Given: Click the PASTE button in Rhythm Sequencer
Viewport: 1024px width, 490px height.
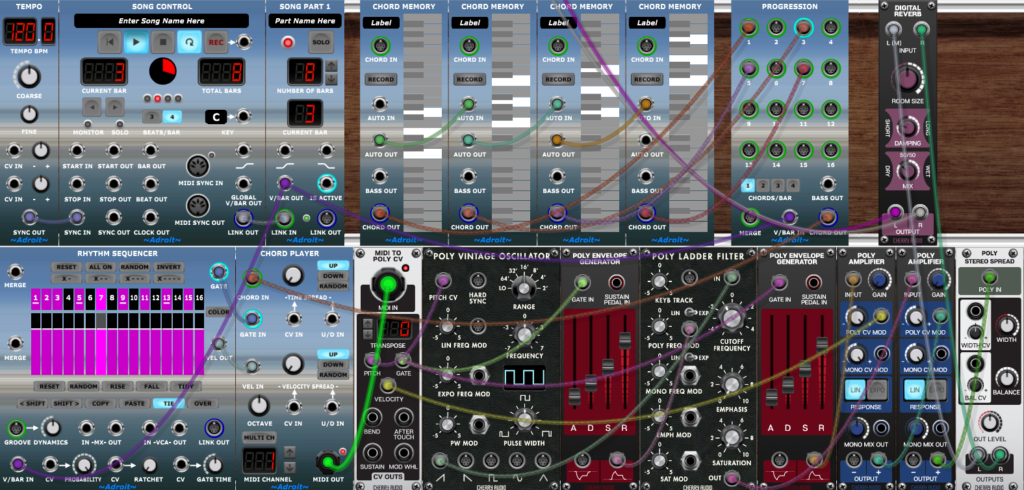Looking at the screenshot, I should [x=135, y=403].
